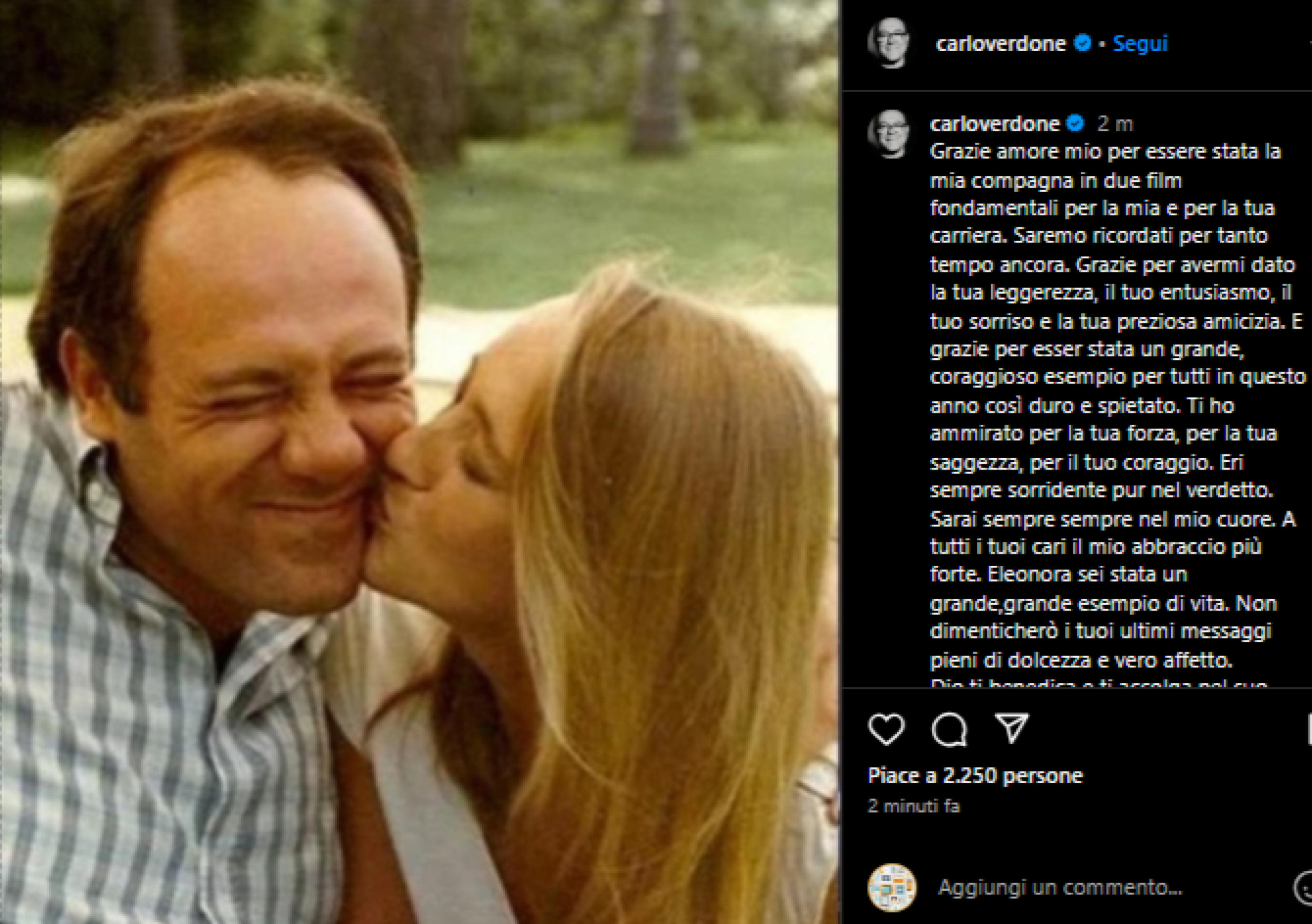The width and height of the screenshot is (1312, 924).
Task: Open the emoji picker in the comment box
Action: coord(1305,888)
